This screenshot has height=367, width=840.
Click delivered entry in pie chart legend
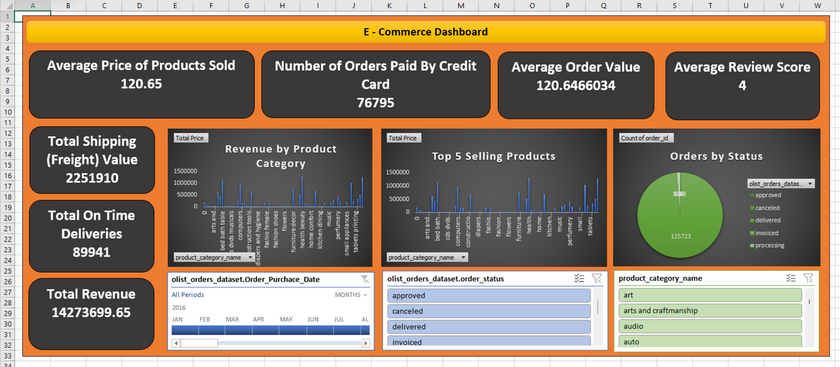[766, 220]
